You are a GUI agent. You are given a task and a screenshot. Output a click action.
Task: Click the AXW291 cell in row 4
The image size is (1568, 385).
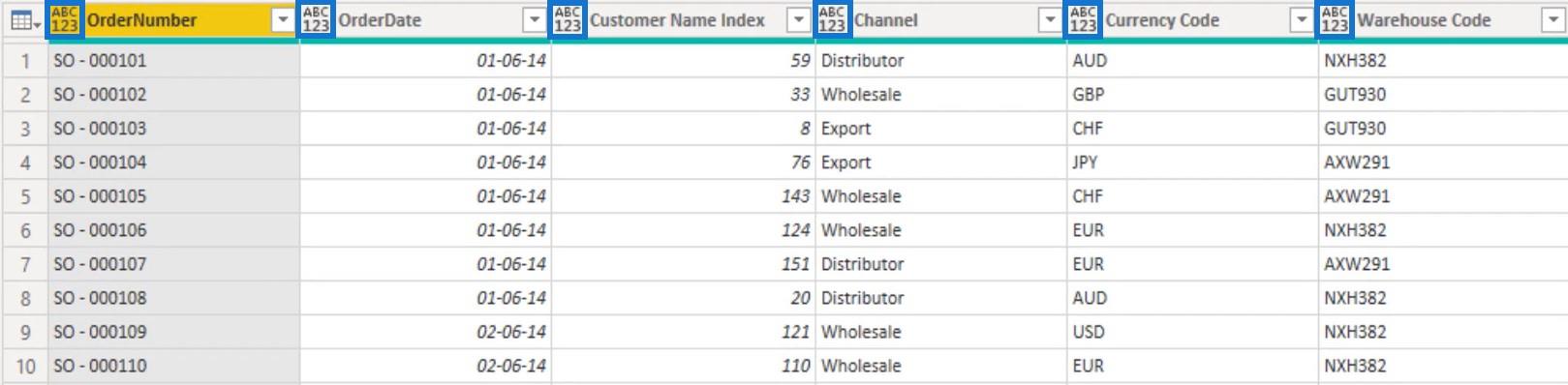1443,162
